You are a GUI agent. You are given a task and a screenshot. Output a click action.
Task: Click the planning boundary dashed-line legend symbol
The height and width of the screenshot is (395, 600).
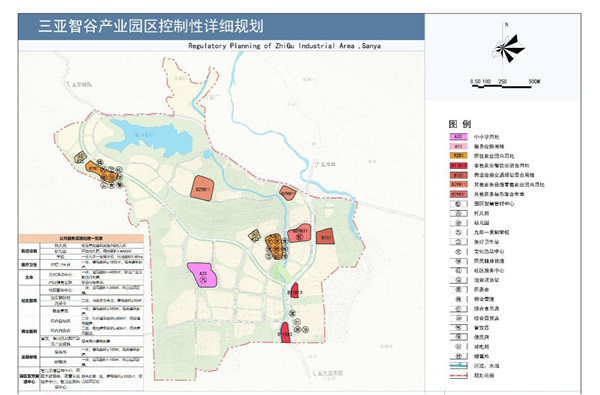point(458,375)
